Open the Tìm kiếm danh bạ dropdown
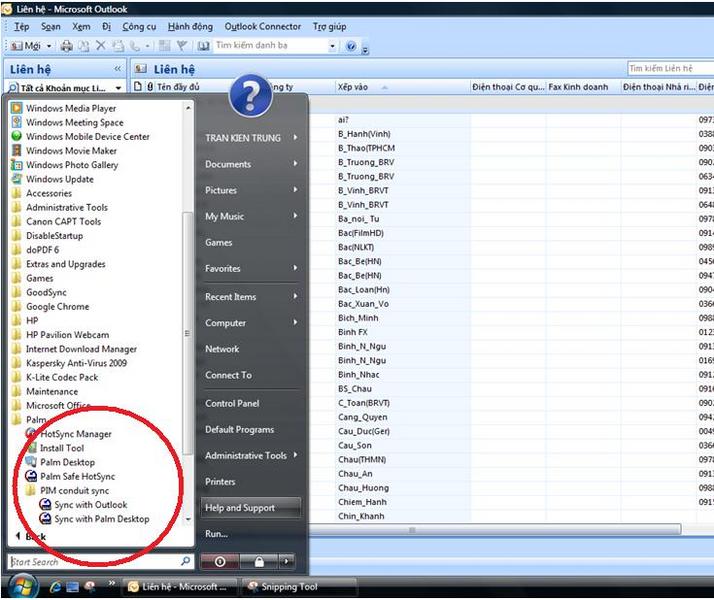714x600 pixels. coord(333,46)
